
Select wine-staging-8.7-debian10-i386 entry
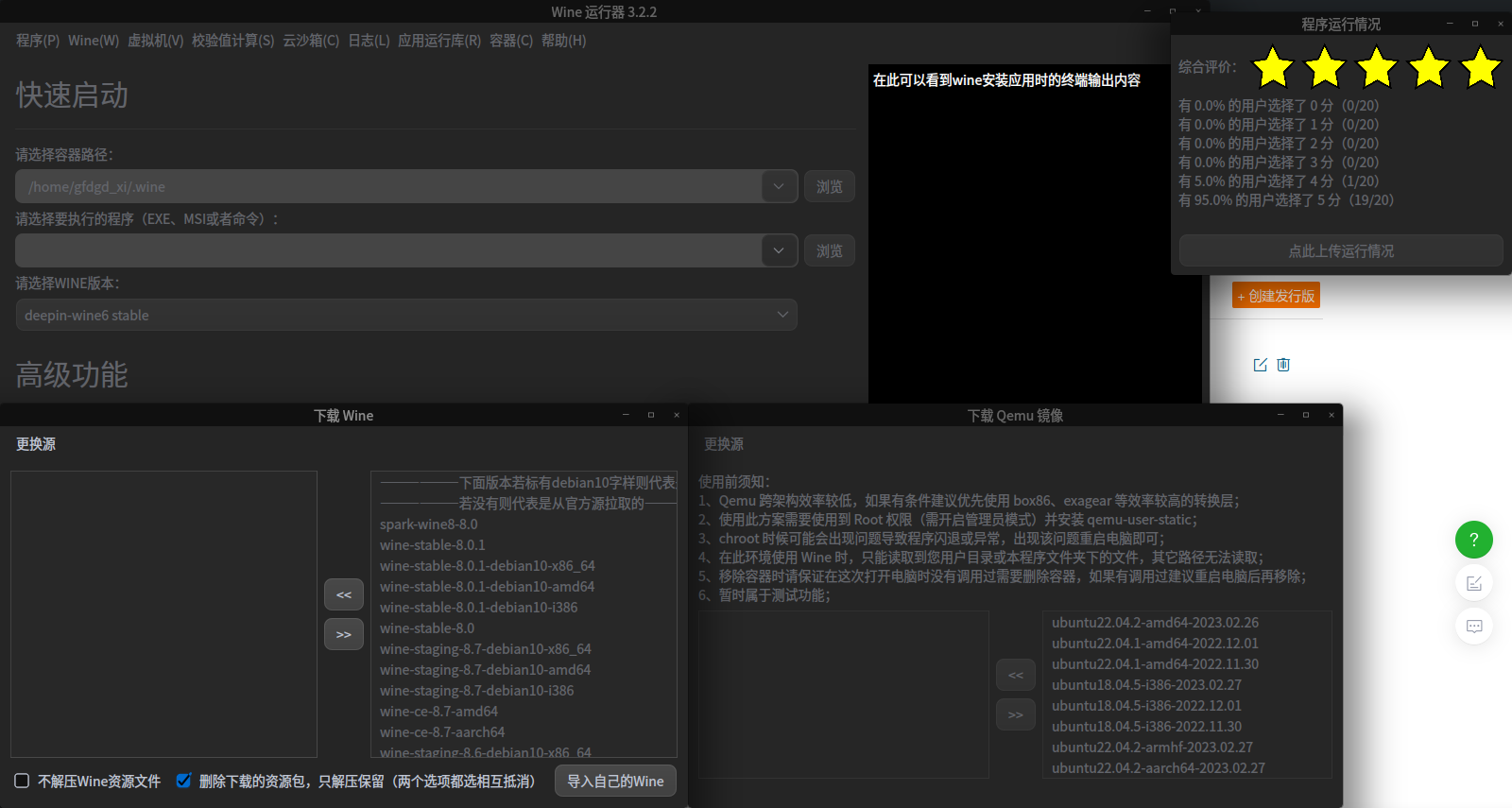(x=477, y=691)
